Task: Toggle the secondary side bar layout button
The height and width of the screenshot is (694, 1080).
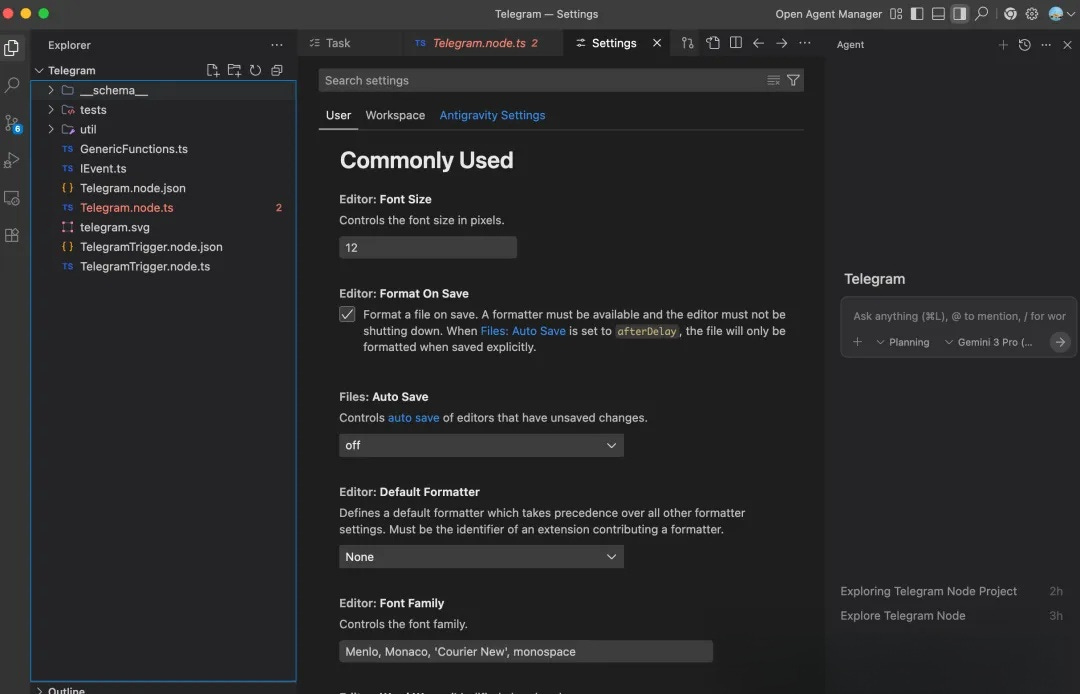Action: 959,14
